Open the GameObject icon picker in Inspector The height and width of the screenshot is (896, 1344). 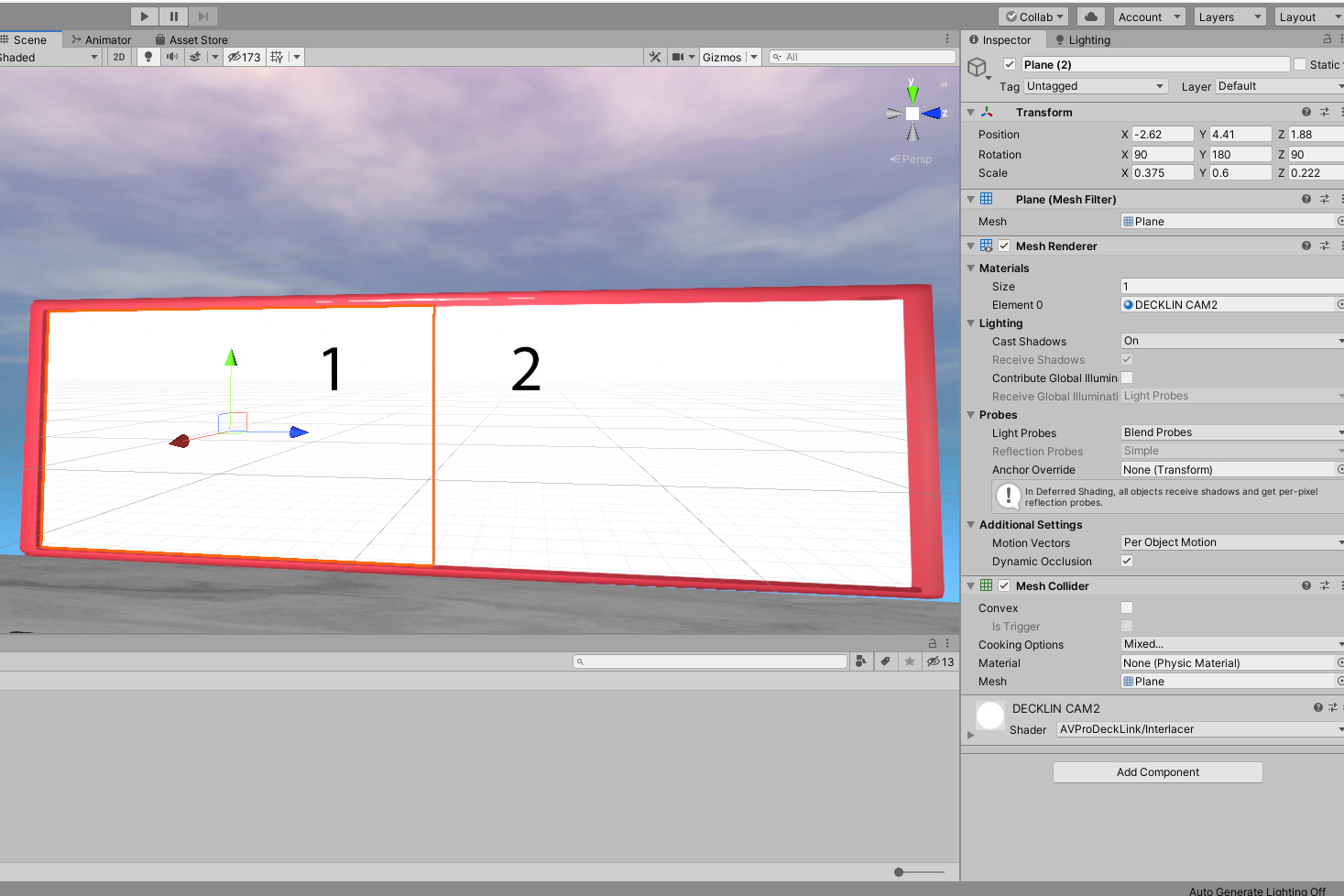978,68
